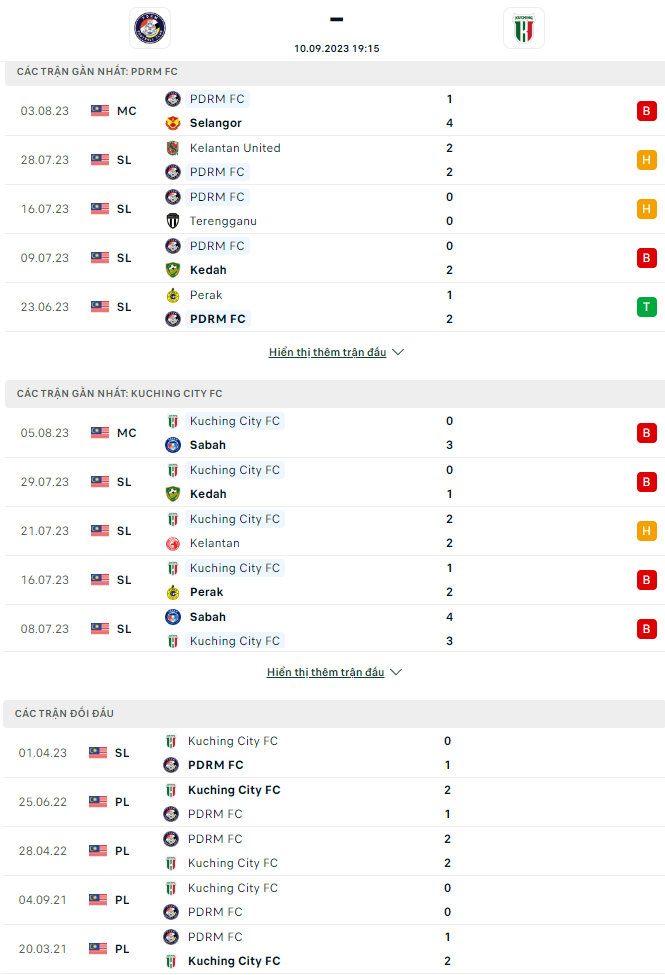Toggle the green T result badge
This screenshot has width=665, height=975.
tap(647, 307)
